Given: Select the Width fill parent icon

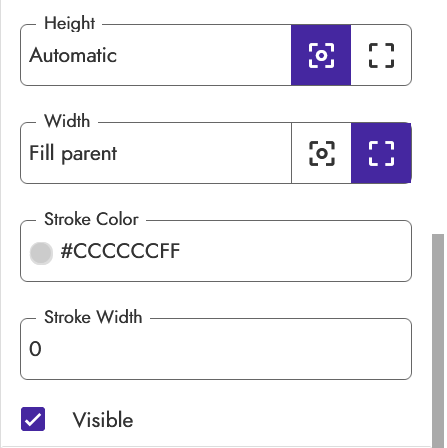Looking at the screenshot, I should tap(381, 153).
